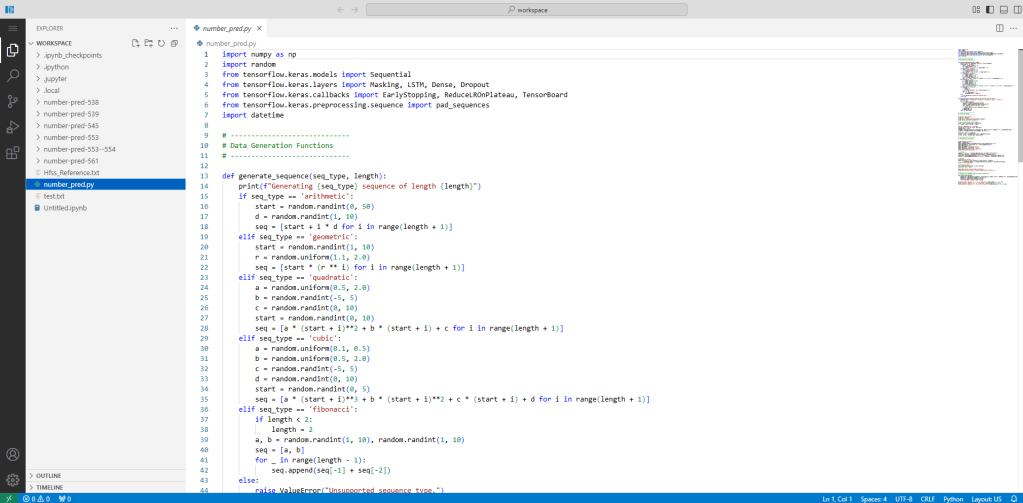The width and height of the screenshot is (1023, 503).
Task: Click the UTF-8 encoding in status bar
Action: coord(904,498)
